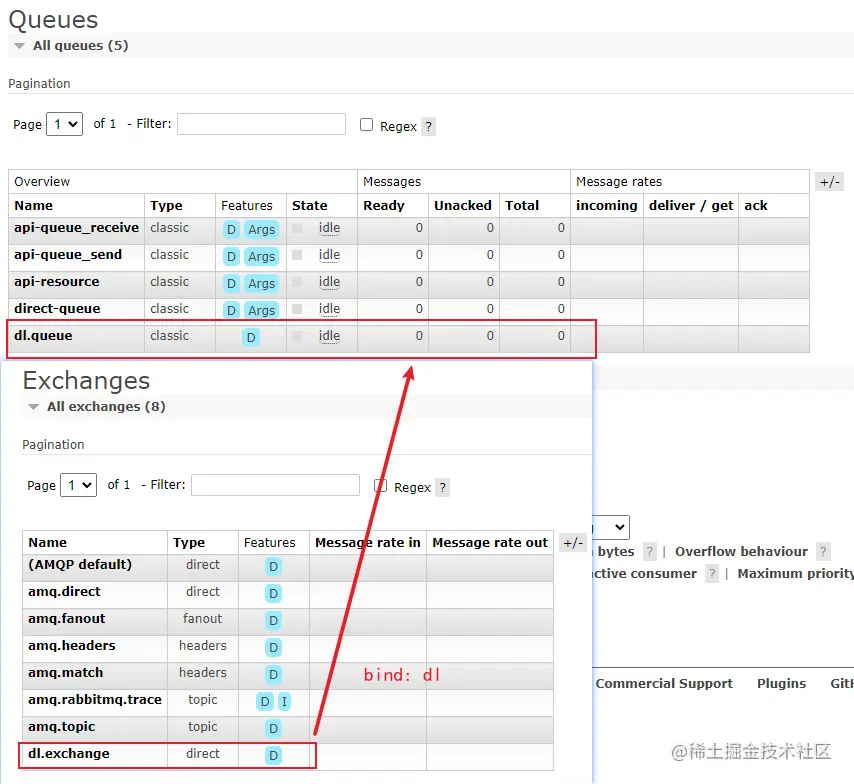Viewport: 854px width, 784px height.
Task: Open the dl.exchange exchange
Action: point(69,753)
